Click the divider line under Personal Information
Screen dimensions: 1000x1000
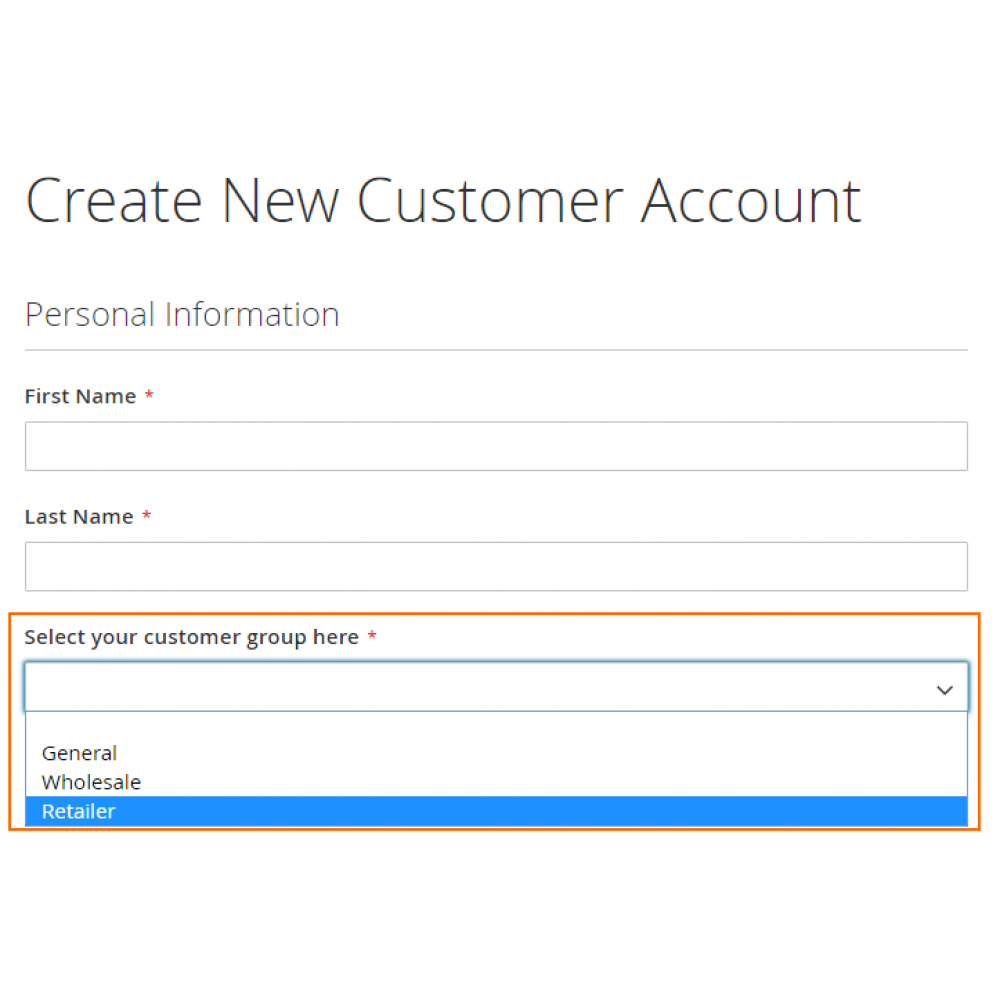click(496, 350)
